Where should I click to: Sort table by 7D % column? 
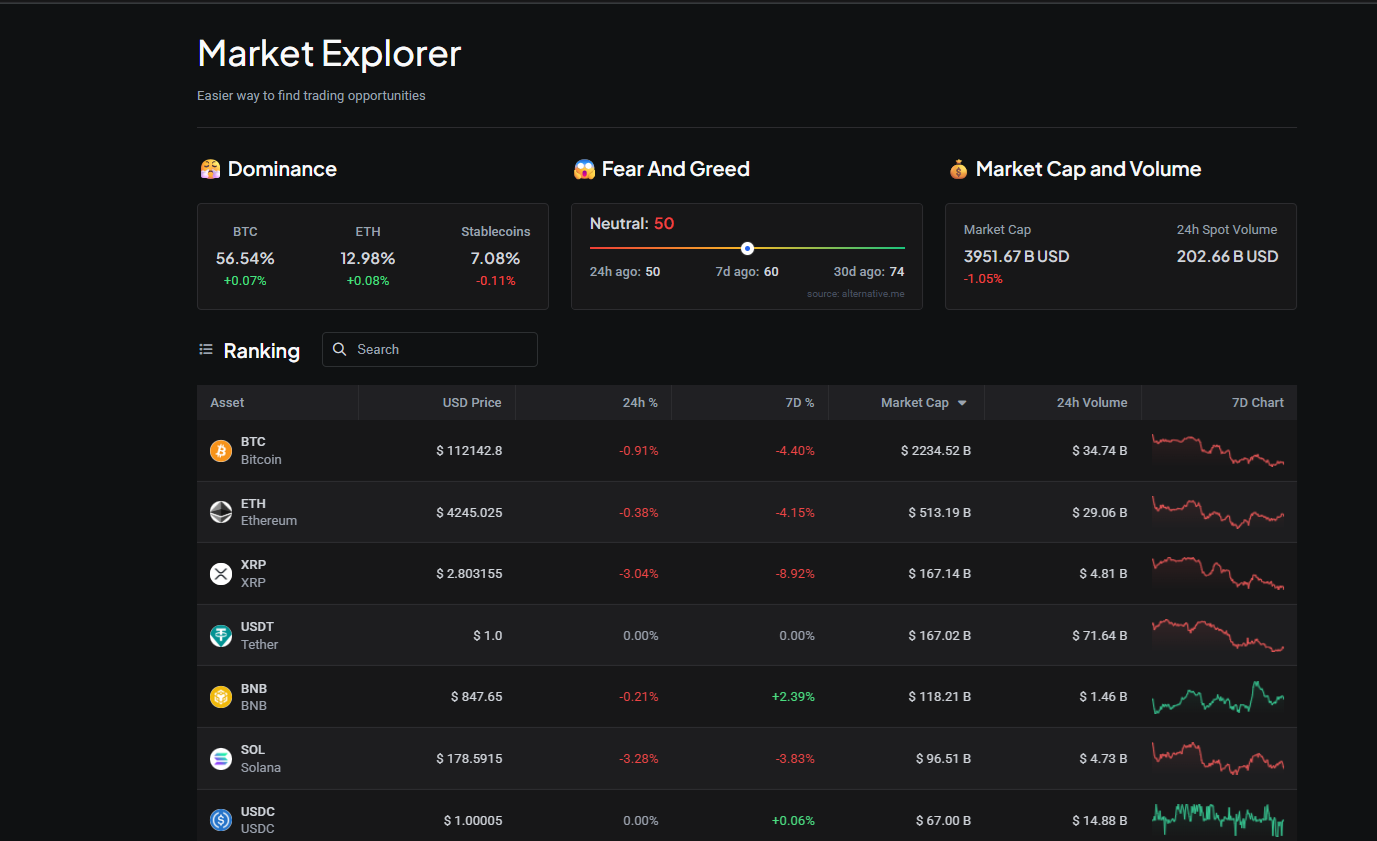[750, 402]
